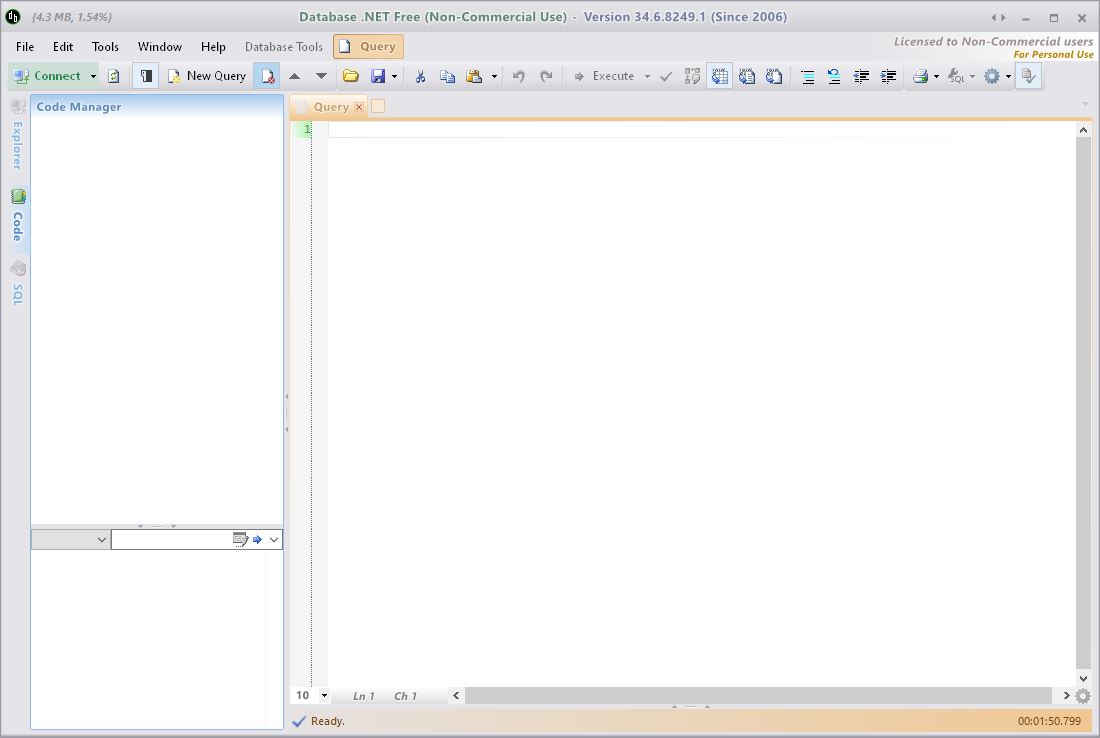Click the browse window icon in search box
1100x738 pixels.
240,539
